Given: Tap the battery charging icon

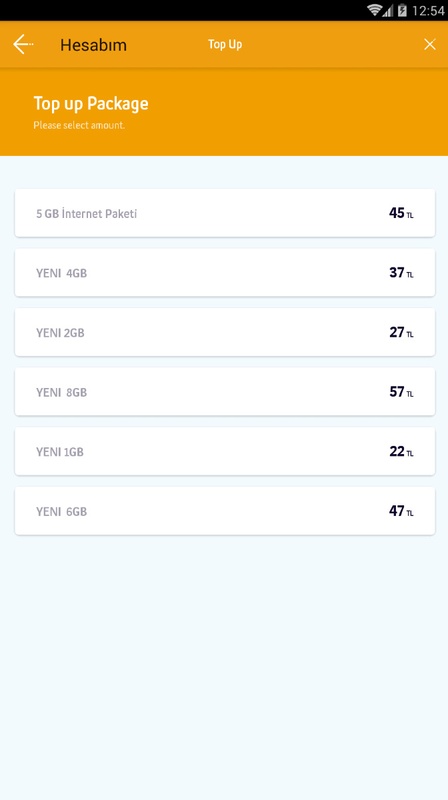Looking at the screenshot, I should click(x=402, y=10).
